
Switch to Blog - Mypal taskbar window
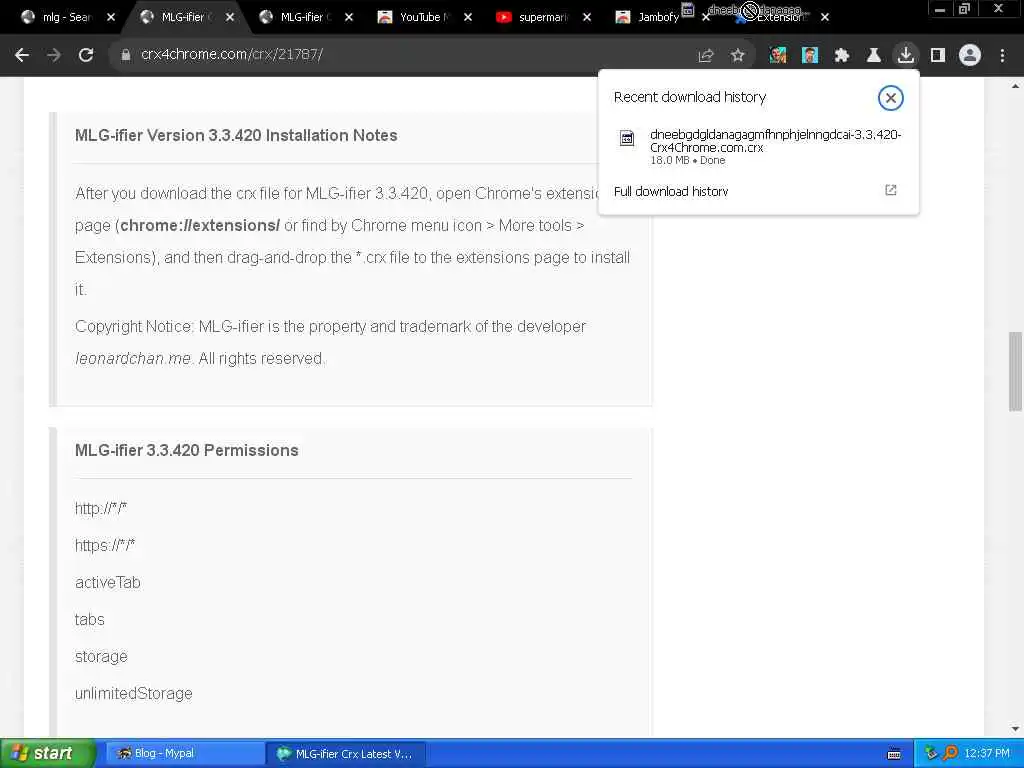184,754
